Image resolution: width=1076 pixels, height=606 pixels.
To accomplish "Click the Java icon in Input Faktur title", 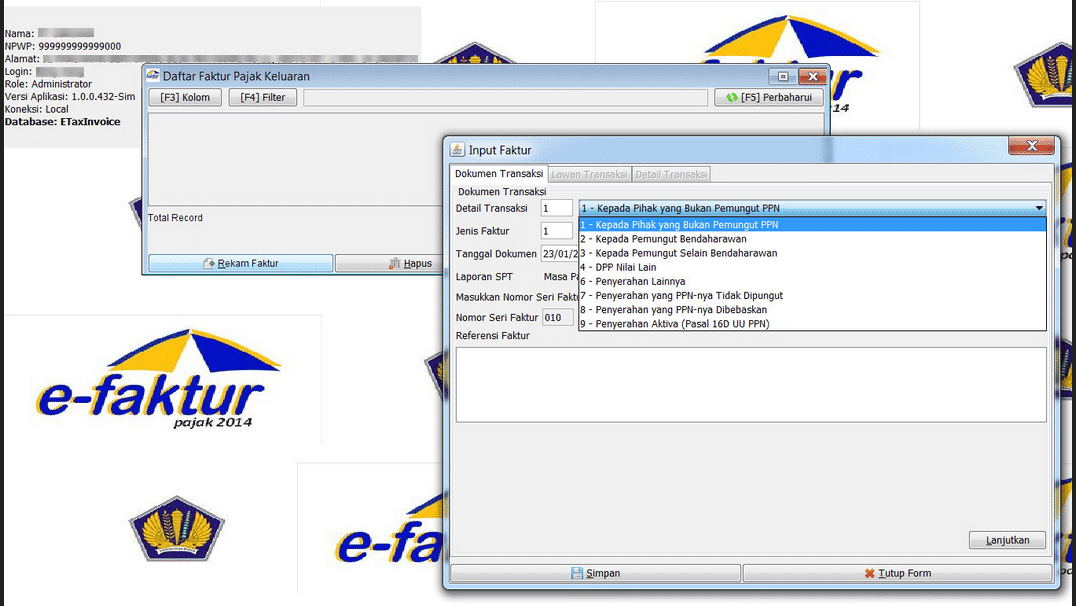I will point(457,149).
